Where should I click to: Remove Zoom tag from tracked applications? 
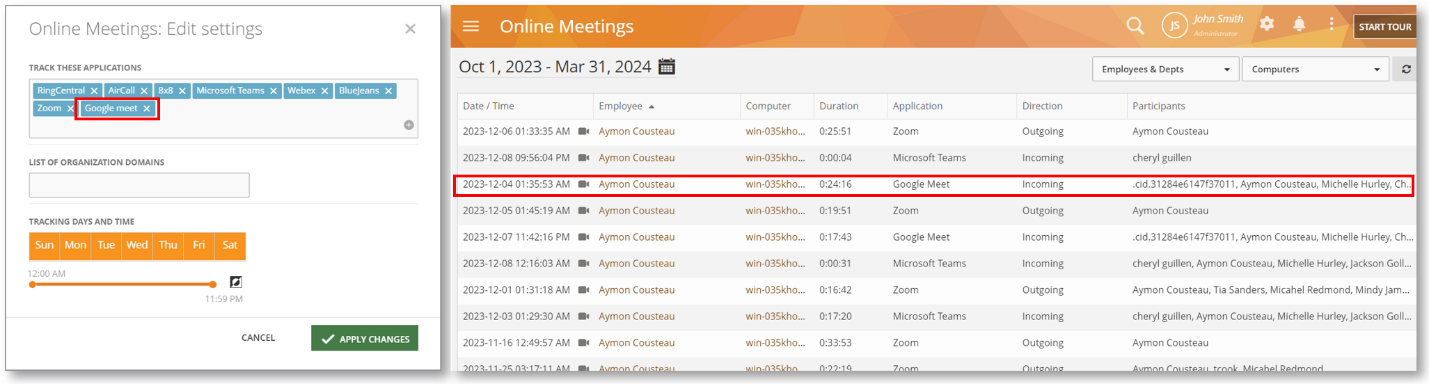tap(70, 108)
